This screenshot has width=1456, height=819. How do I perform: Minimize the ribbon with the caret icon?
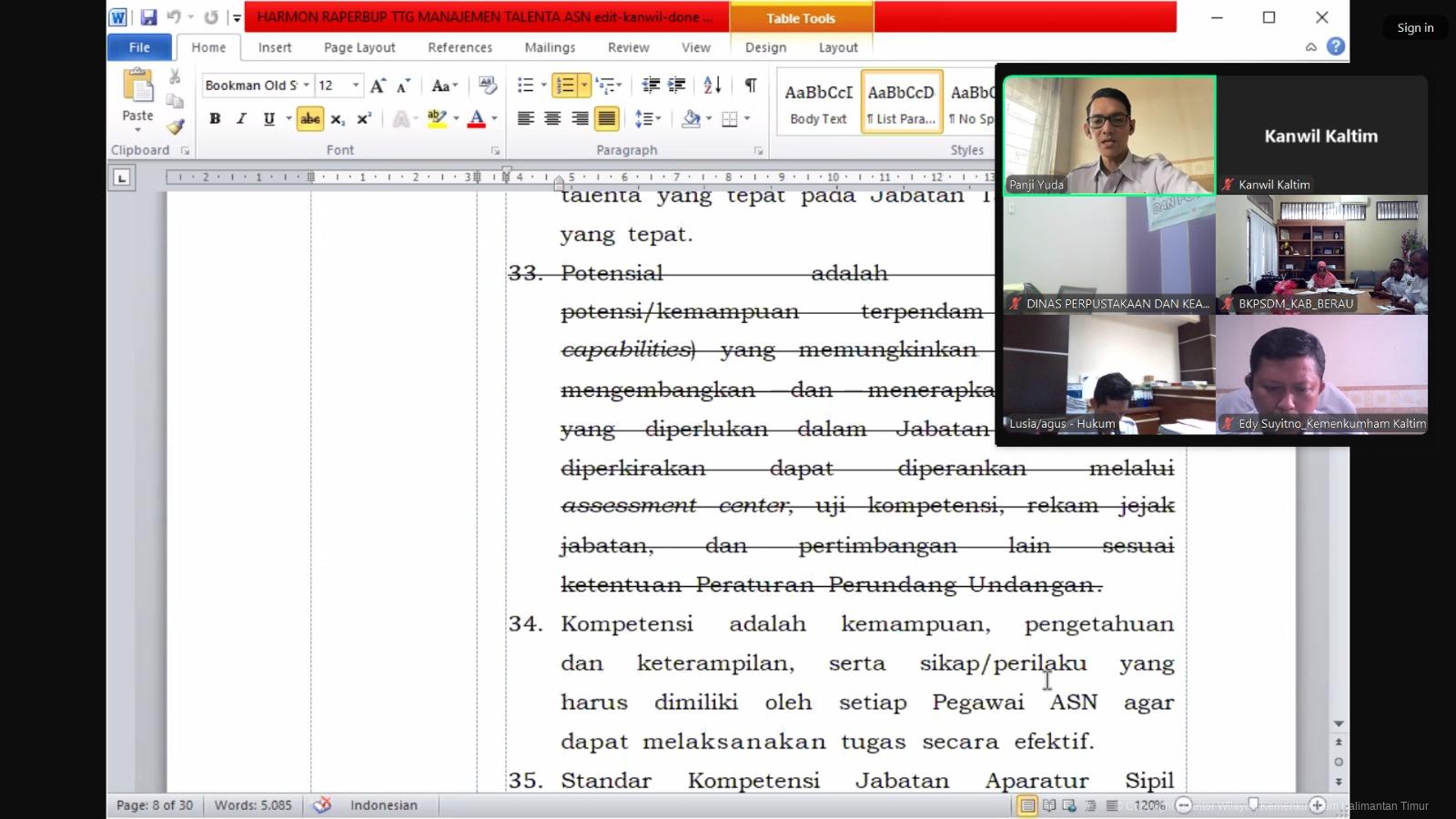(x=1311, y=46)
